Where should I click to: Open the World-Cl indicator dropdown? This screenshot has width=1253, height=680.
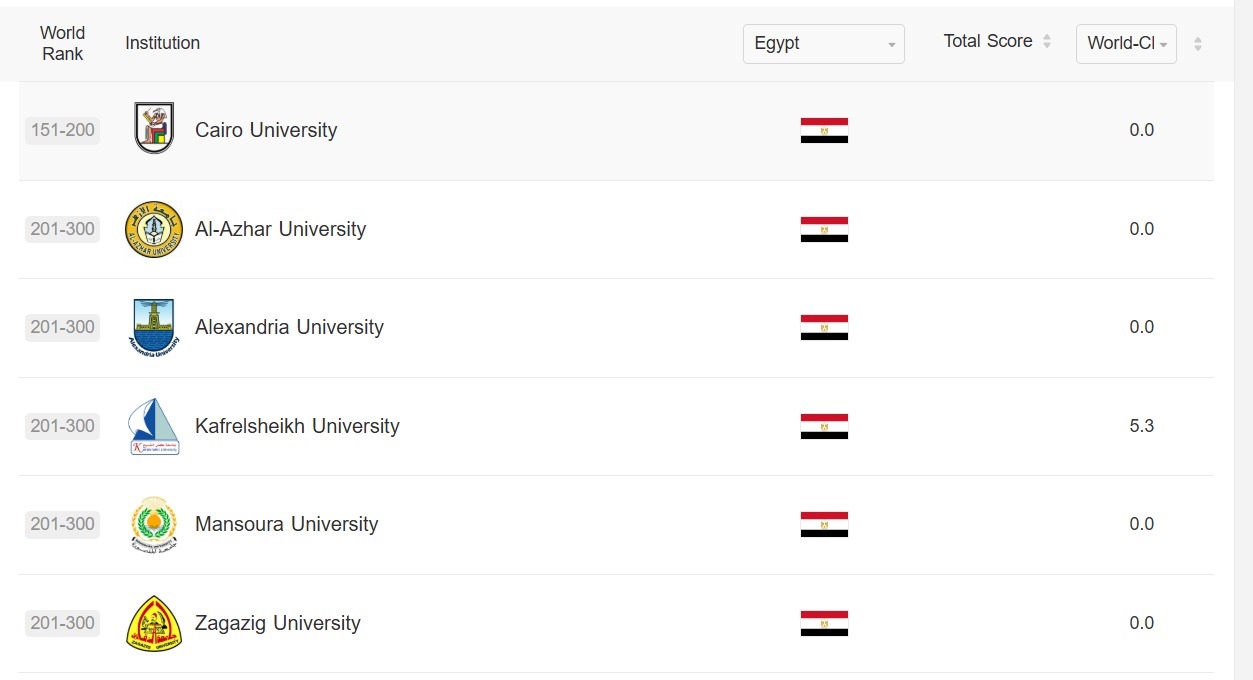coord(1125,44)
